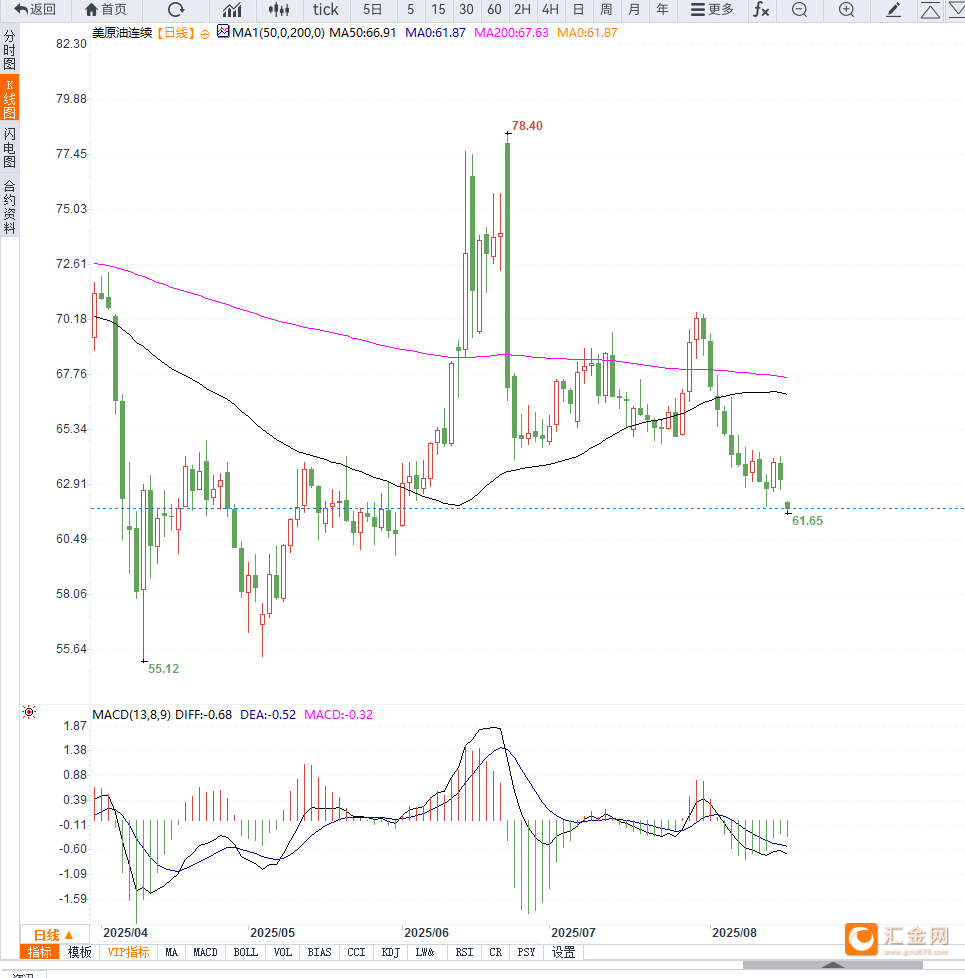Open the line chart type icon
965x978 pixels.
(x=231, y=9)
